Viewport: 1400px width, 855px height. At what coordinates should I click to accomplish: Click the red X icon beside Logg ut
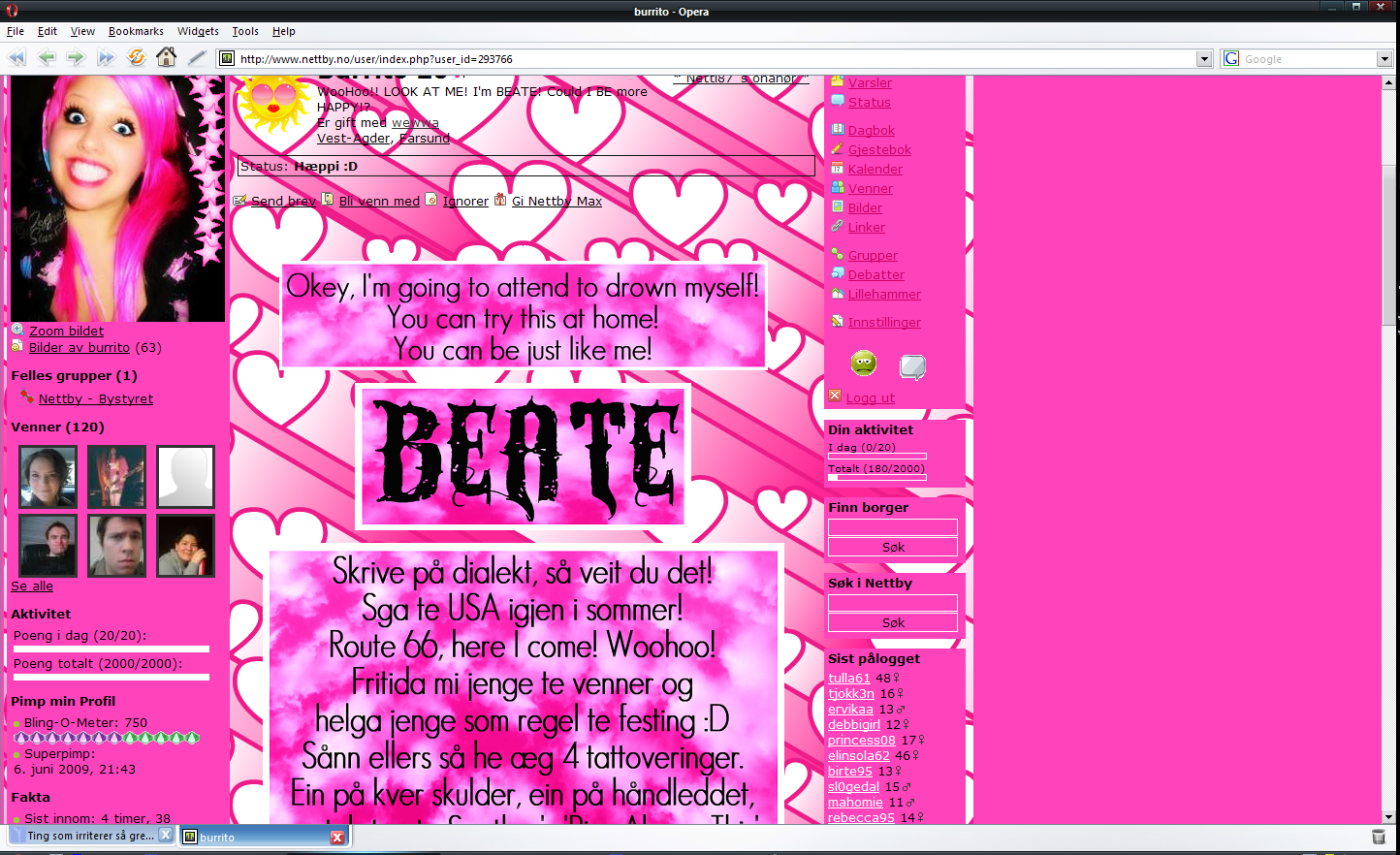coord(835,396)
